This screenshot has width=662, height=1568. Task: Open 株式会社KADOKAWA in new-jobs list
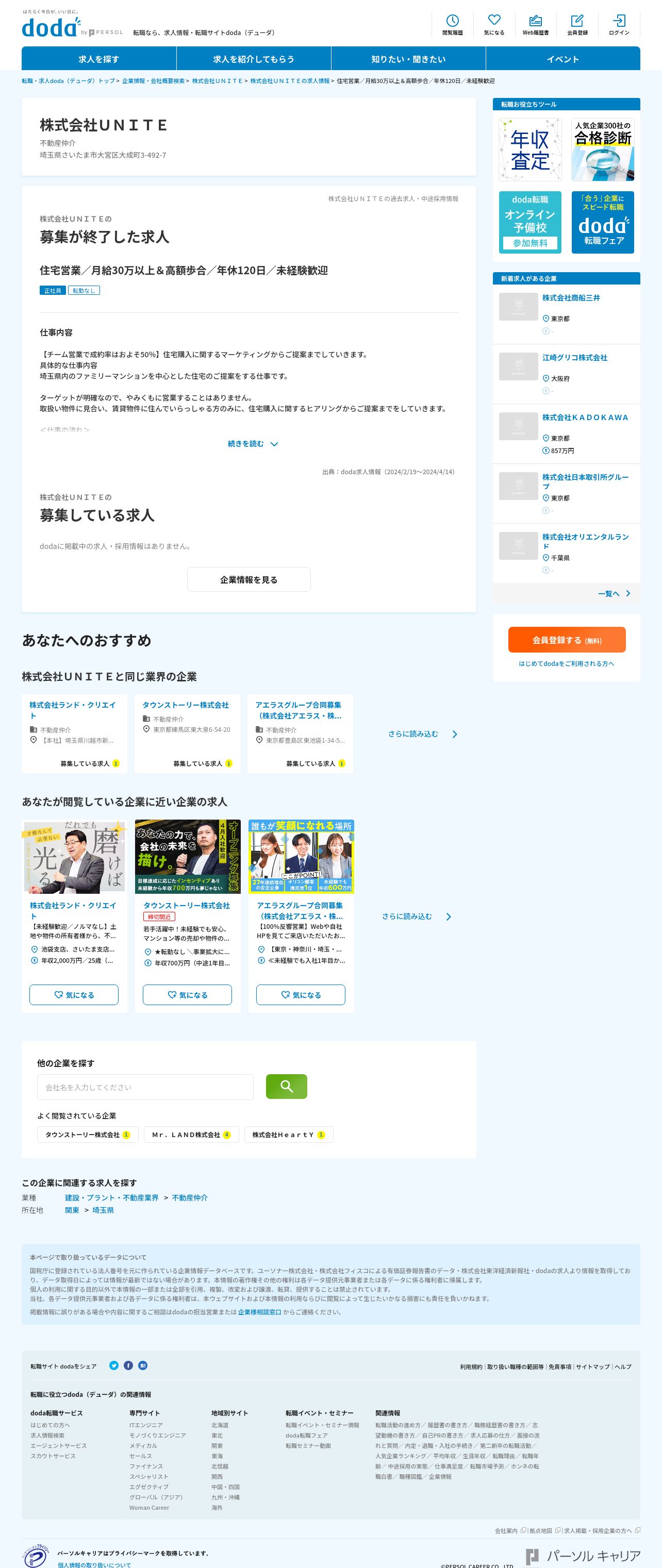pos(585,417)
